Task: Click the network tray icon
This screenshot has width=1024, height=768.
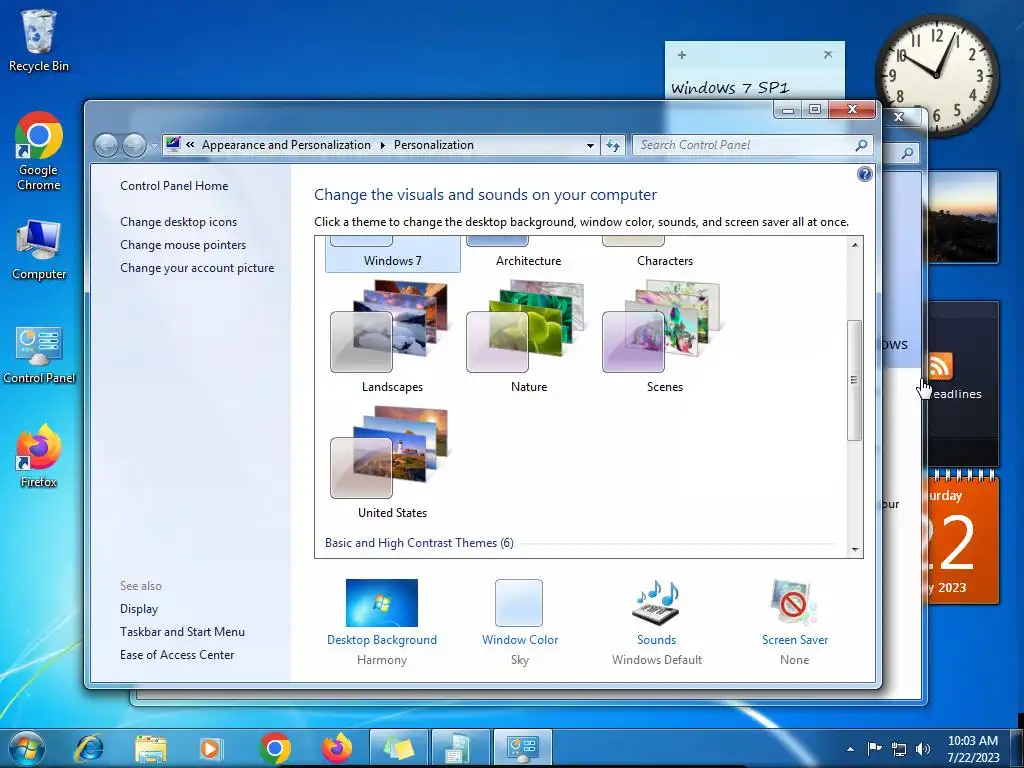Action: [x=899, y=749]
